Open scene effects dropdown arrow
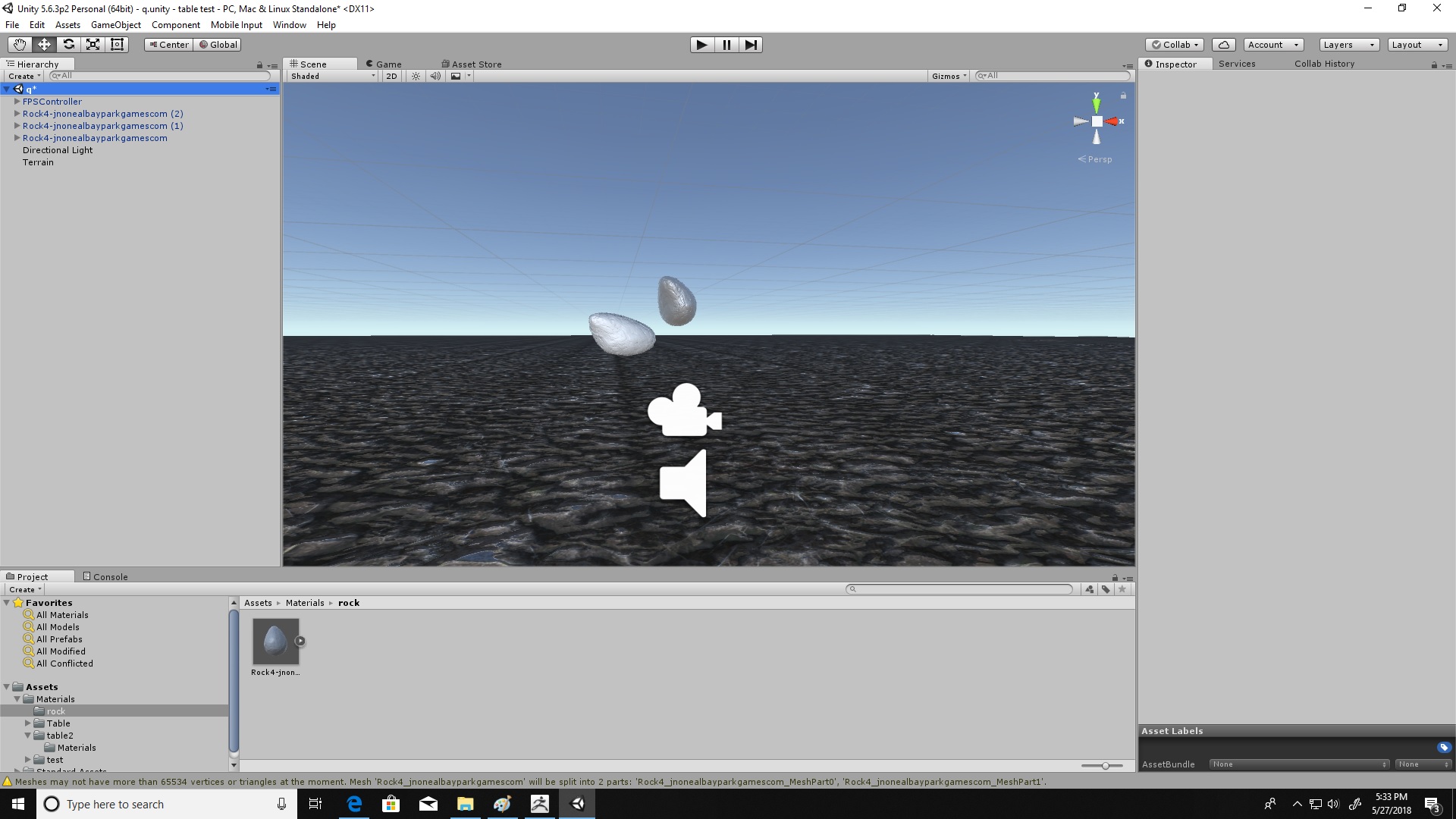This screenshot has height=819, width=1456. point(469,76)
